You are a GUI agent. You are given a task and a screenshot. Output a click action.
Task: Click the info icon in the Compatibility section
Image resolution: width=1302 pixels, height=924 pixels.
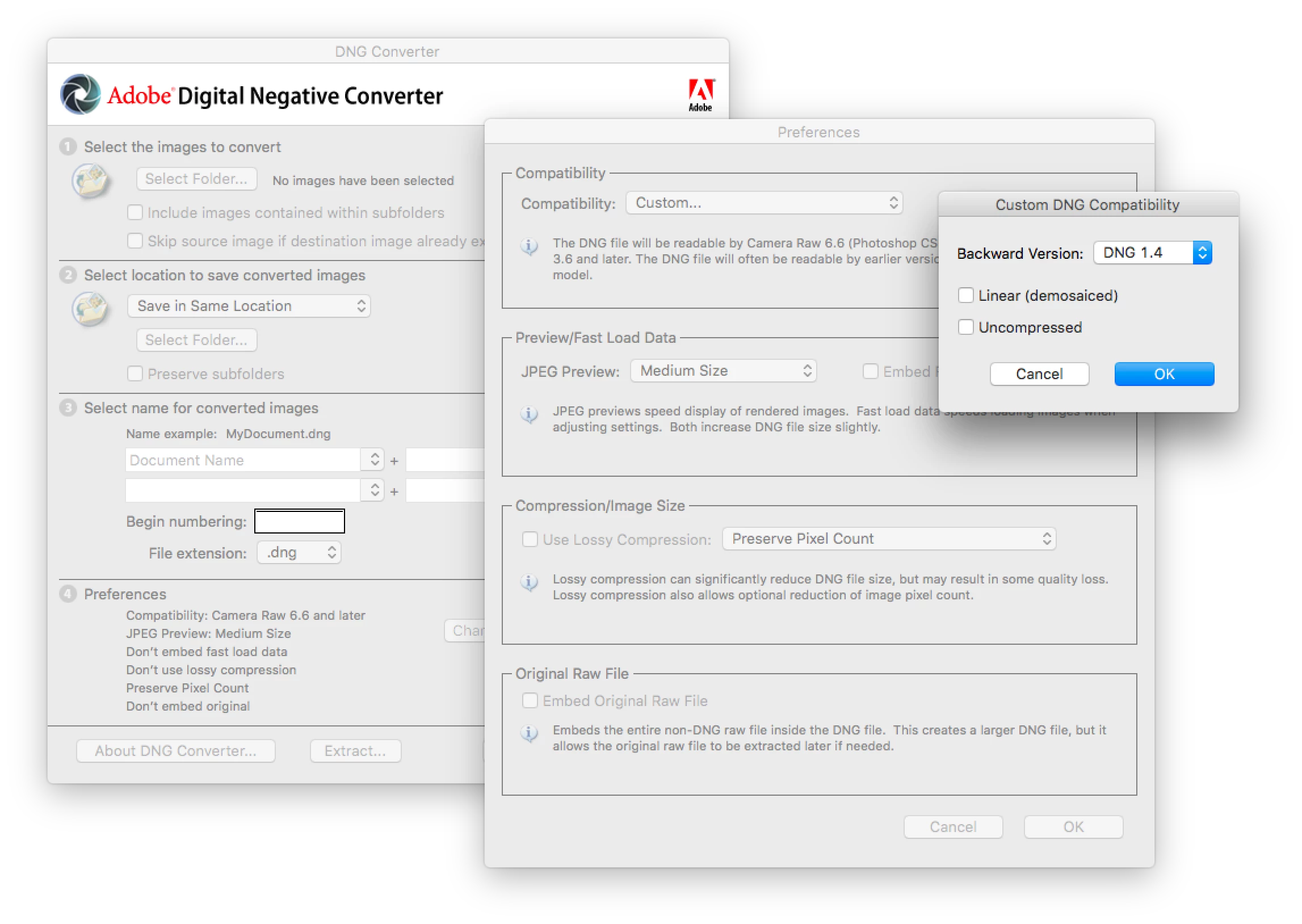(x=530, y=246)
